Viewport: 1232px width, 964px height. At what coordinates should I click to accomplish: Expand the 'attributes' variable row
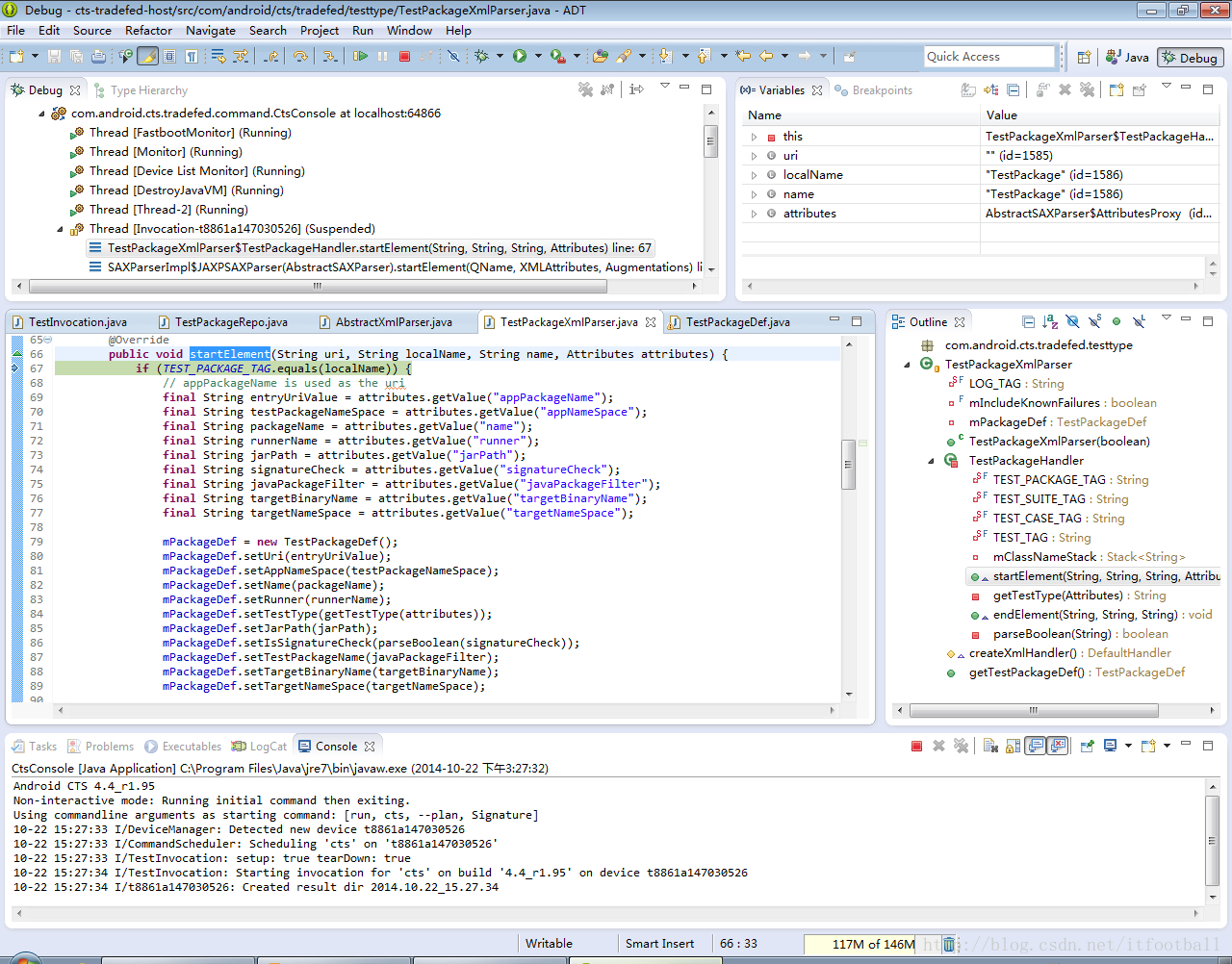(x=755, y=214)
